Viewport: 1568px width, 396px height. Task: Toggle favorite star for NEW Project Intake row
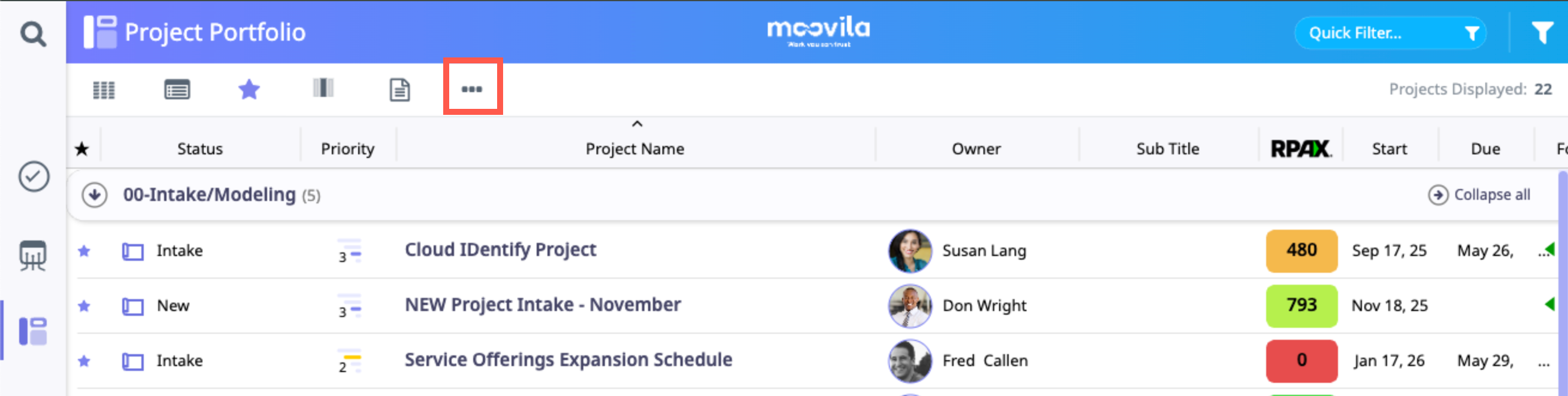[84, 306]
